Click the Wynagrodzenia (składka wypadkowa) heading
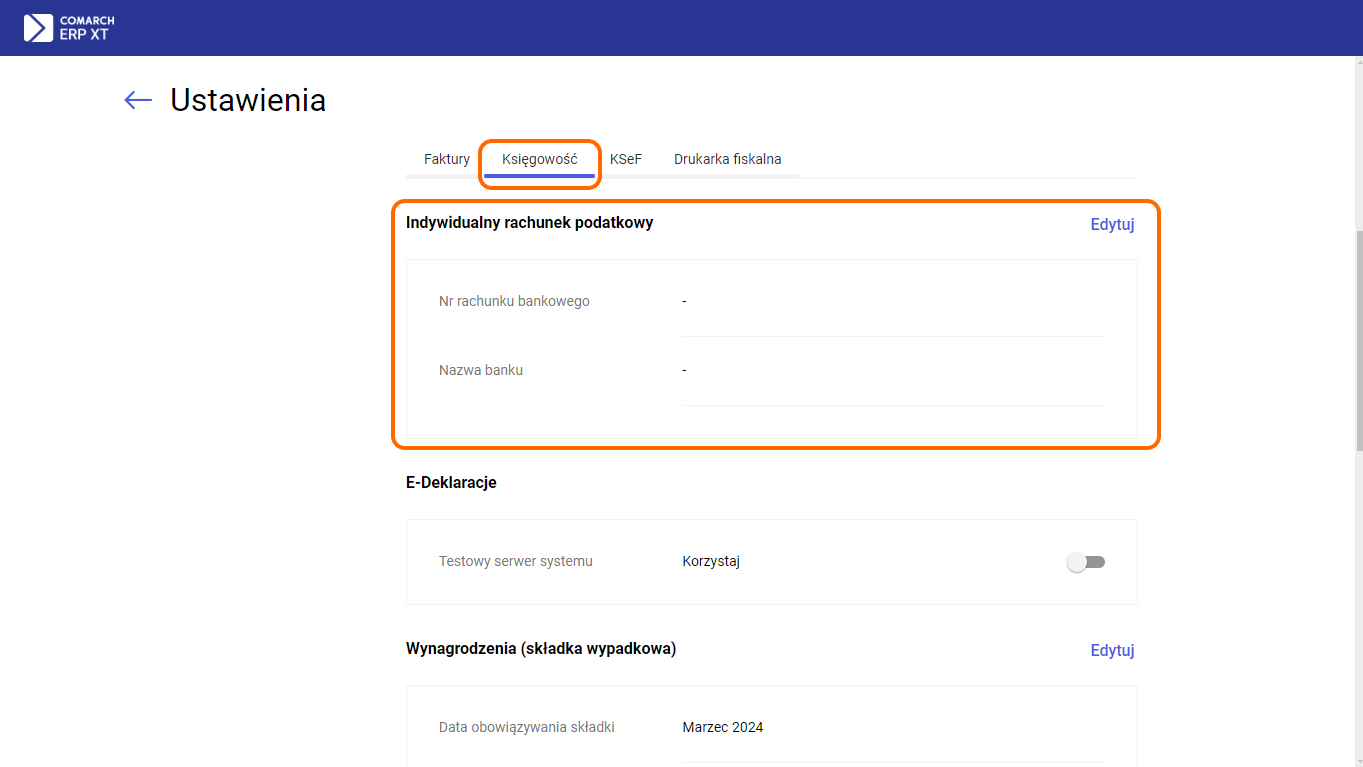 541,648
